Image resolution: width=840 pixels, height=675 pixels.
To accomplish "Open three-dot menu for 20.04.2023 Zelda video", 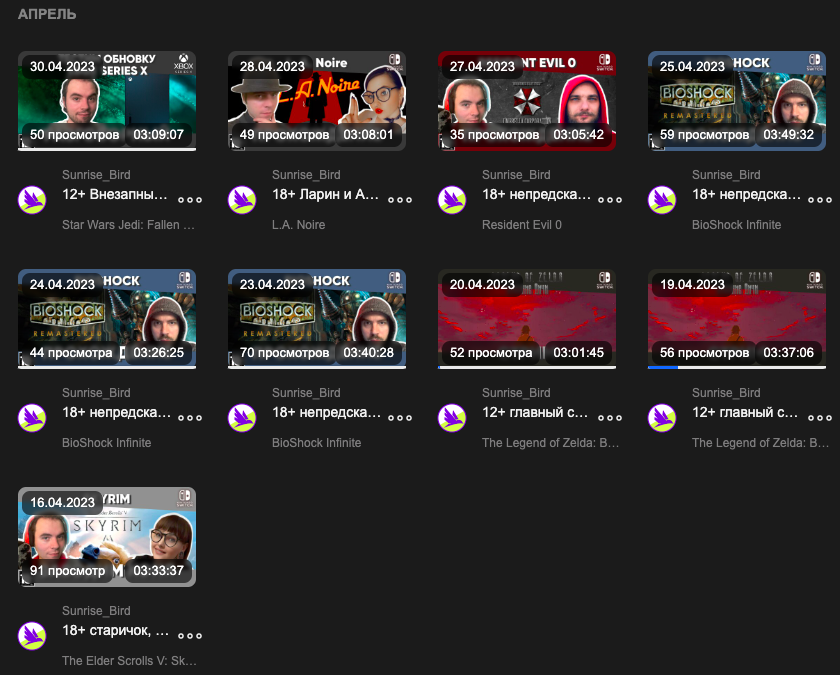I will point(610,418).
